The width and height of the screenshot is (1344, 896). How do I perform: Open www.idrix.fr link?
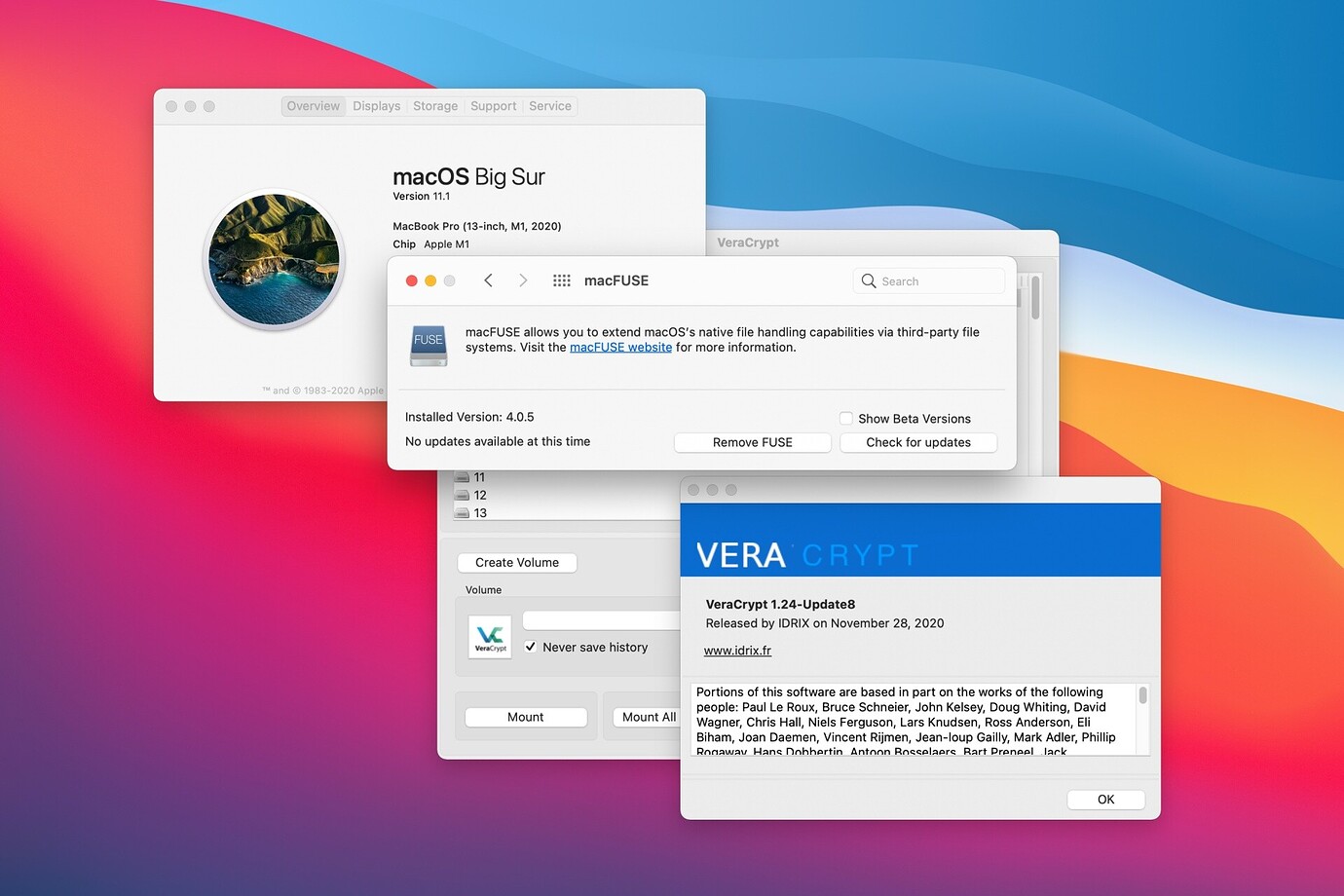pyautogui.click(x=737, y=651)
